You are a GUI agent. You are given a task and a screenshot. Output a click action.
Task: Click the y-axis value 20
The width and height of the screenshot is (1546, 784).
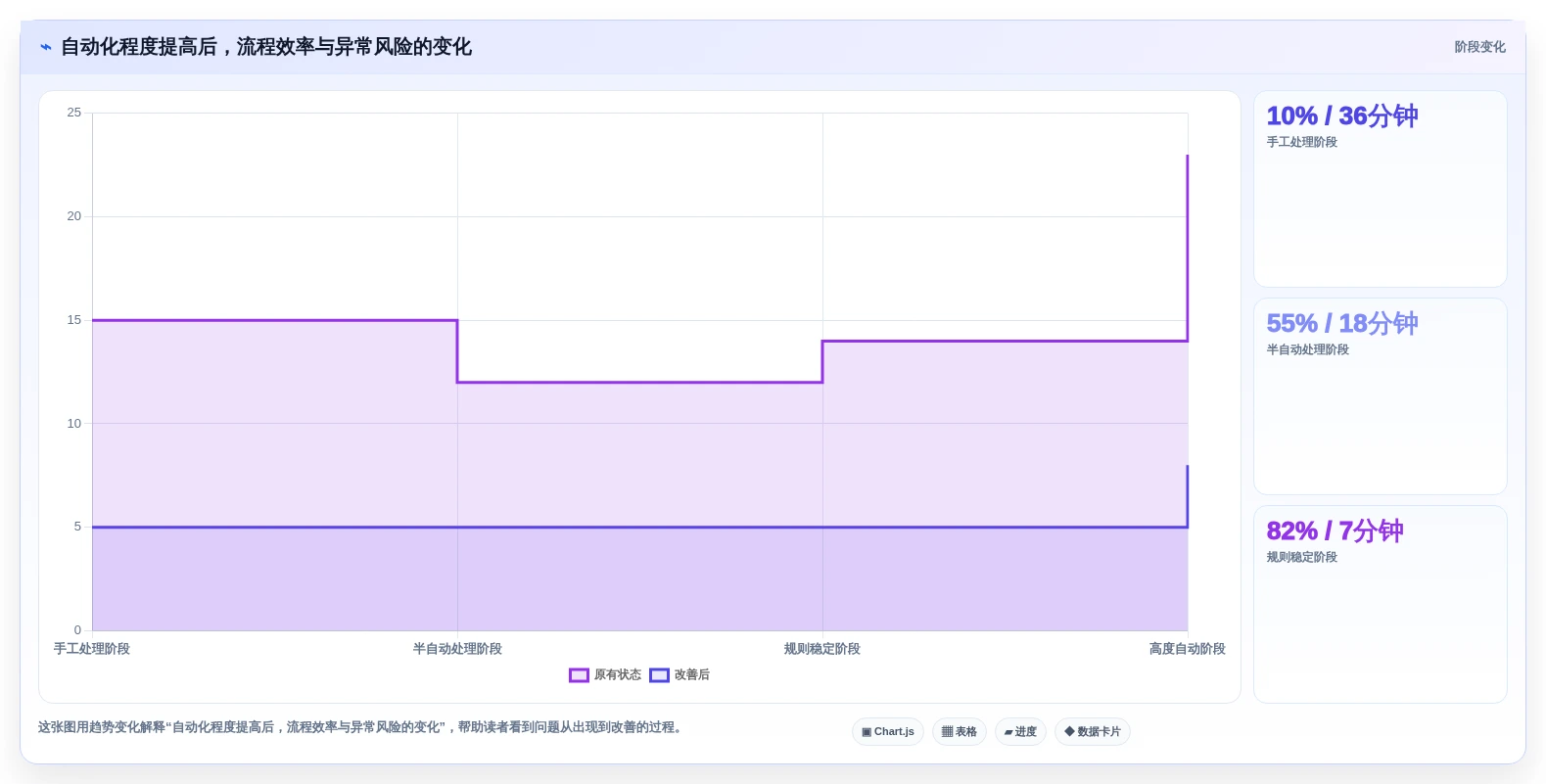pos(74,216)
